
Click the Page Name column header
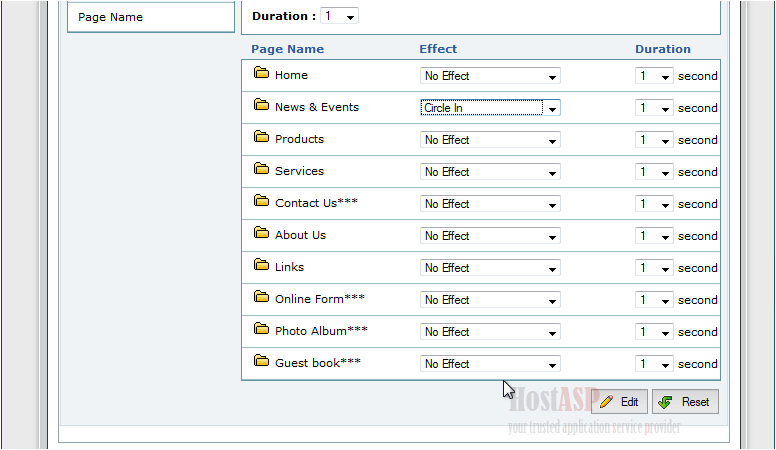click(x=288, y=49)
